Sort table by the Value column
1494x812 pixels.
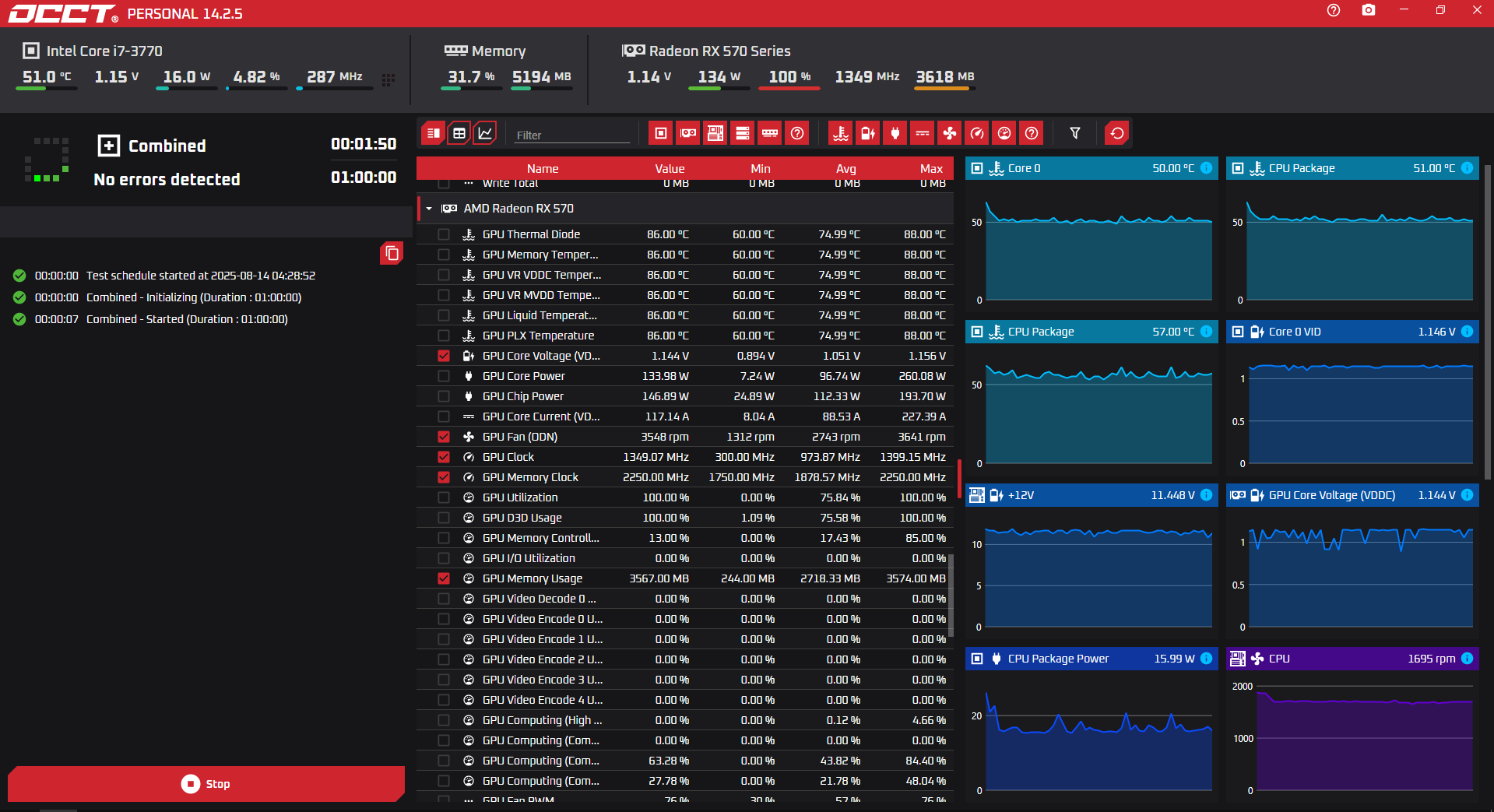point(670,169)
